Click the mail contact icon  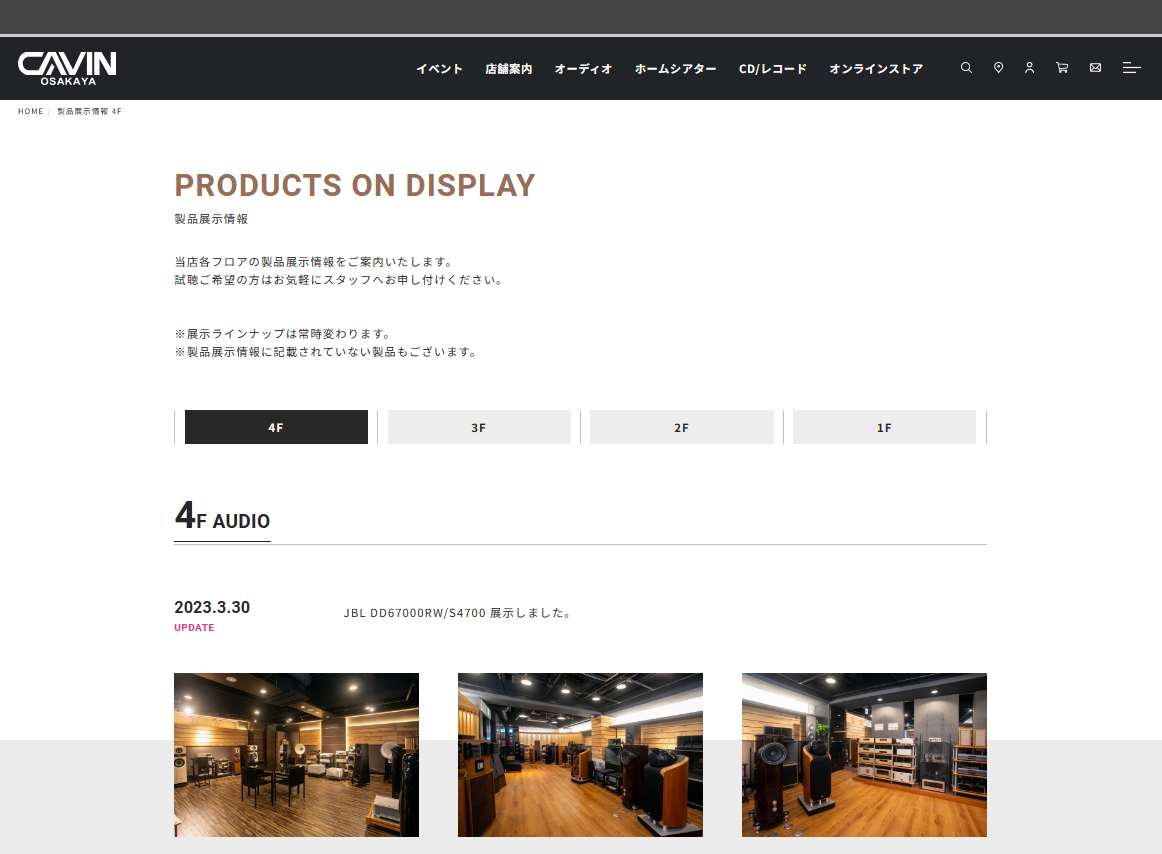click(1095, 68)
